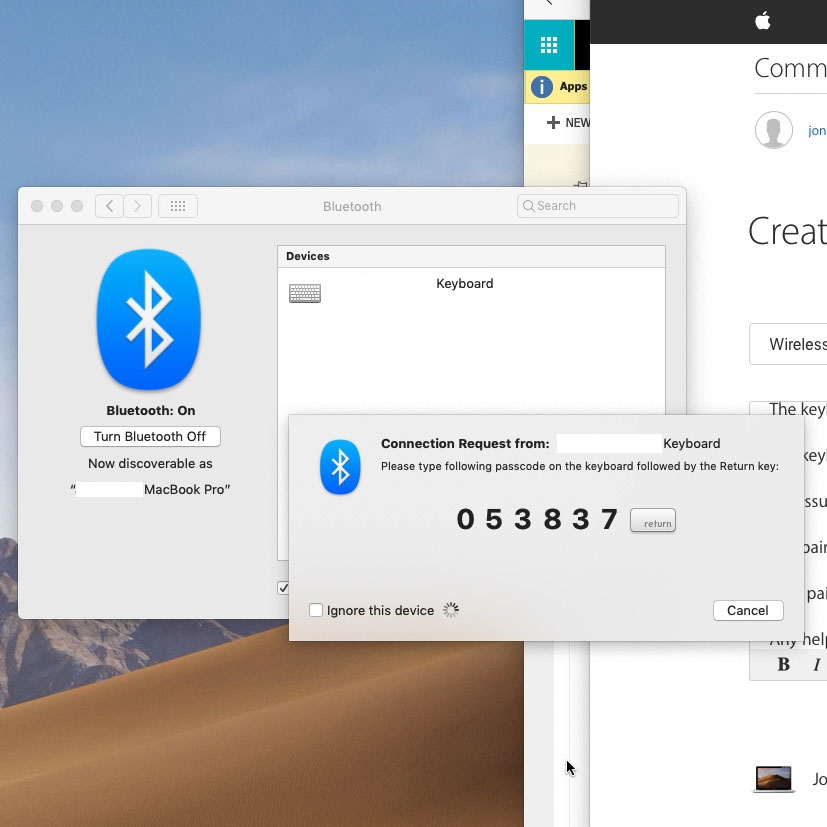Click the user avatar on Communities page
The width and height of the screenshot is (827, 827).
[x=774, y=130]
